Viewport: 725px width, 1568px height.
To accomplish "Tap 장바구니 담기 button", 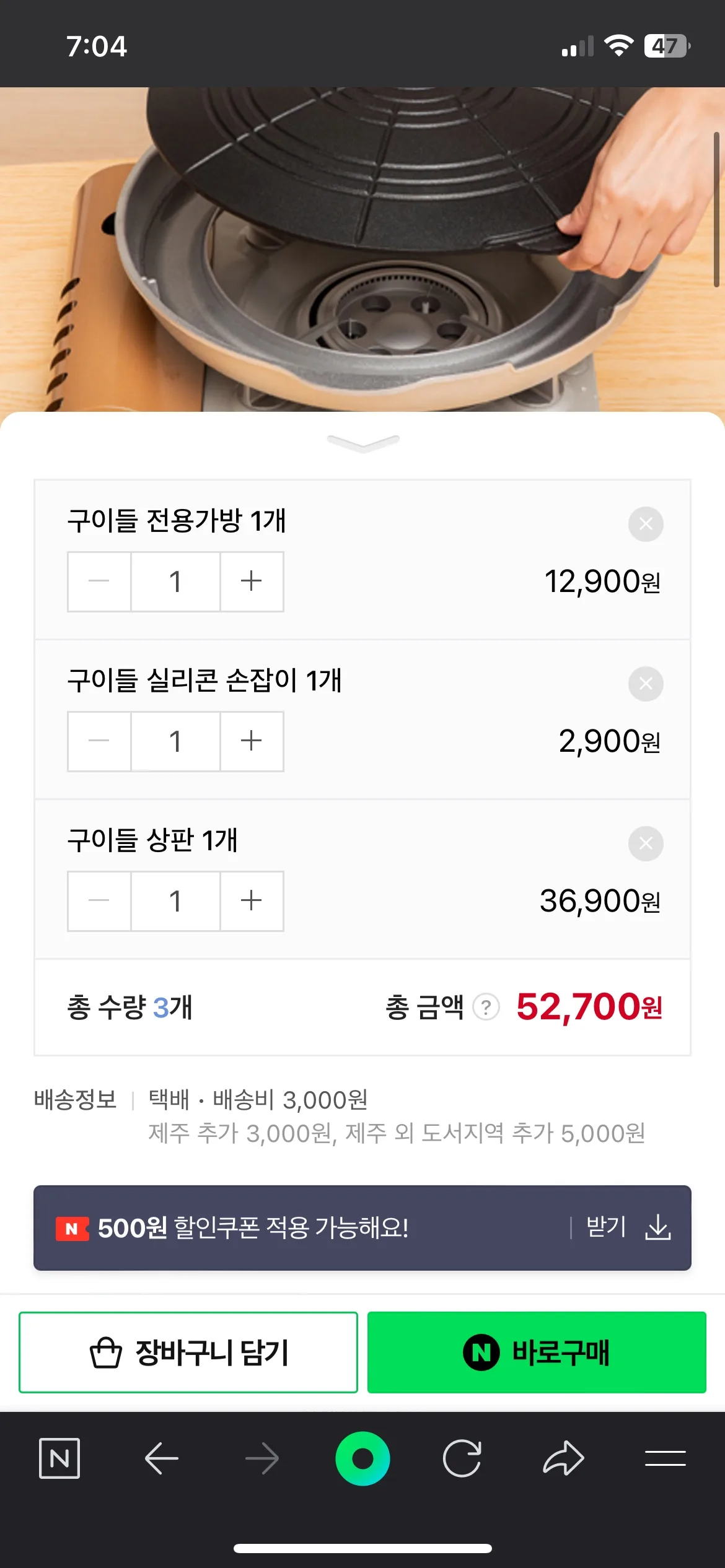I will pyautogui.click(x=188, y=1352).
